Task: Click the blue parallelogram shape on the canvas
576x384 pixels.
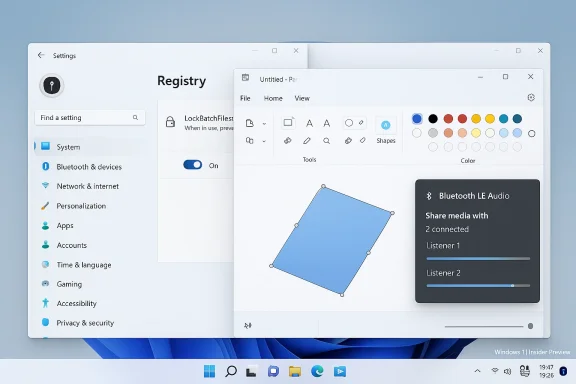Action: [x=332, y=241]
